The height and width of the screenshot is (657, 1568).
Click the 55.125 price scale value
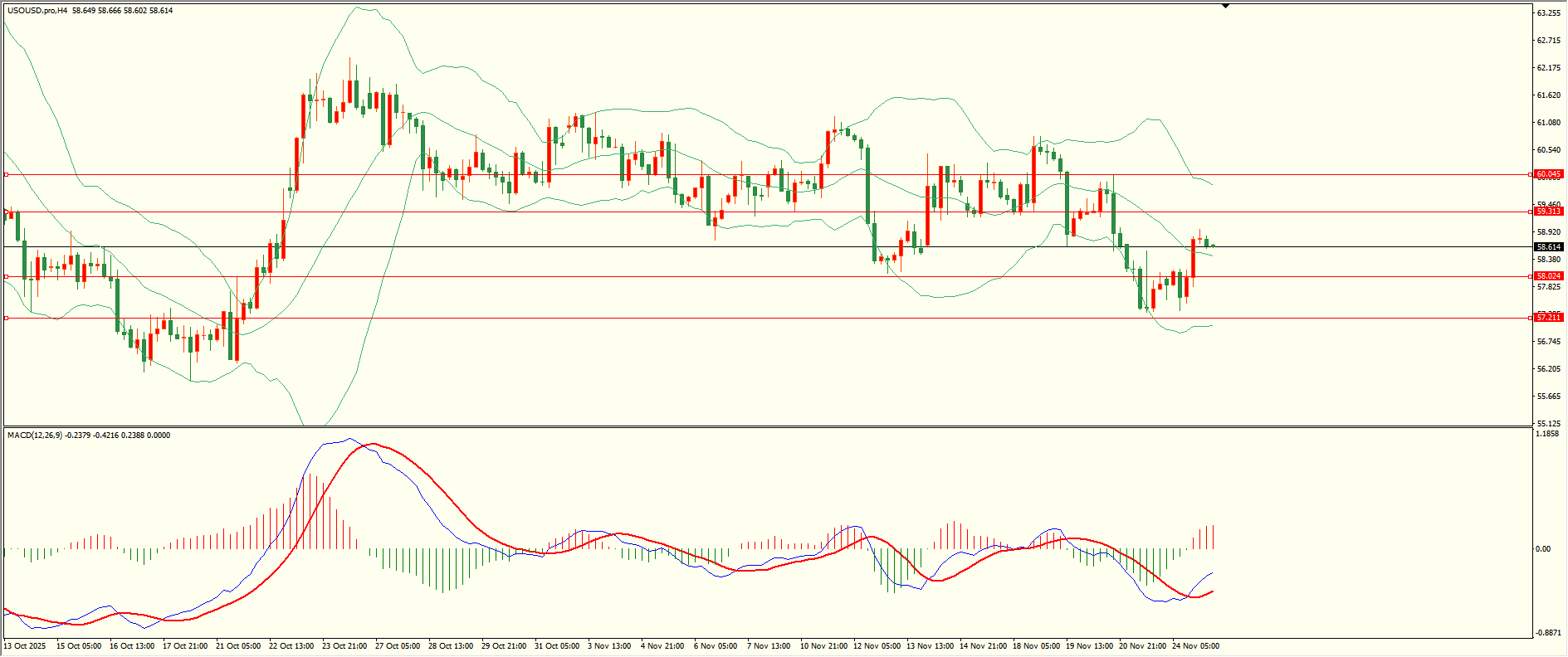[1548, 423]
